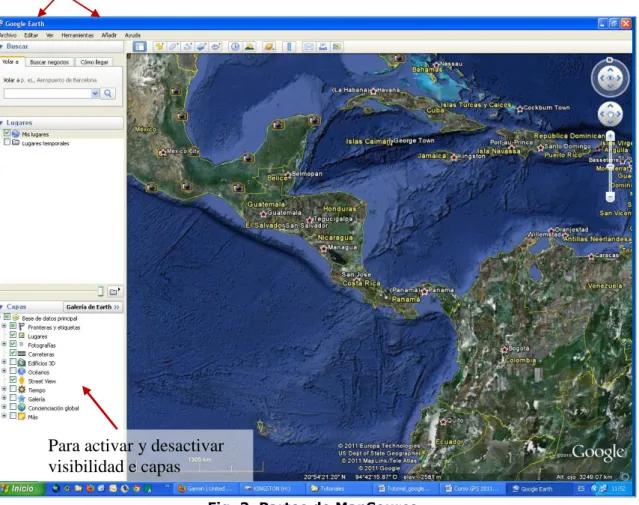Screen dimensions: 639x505
Task: Click the Mexico City placemark icon
Action: coord(163,152)
